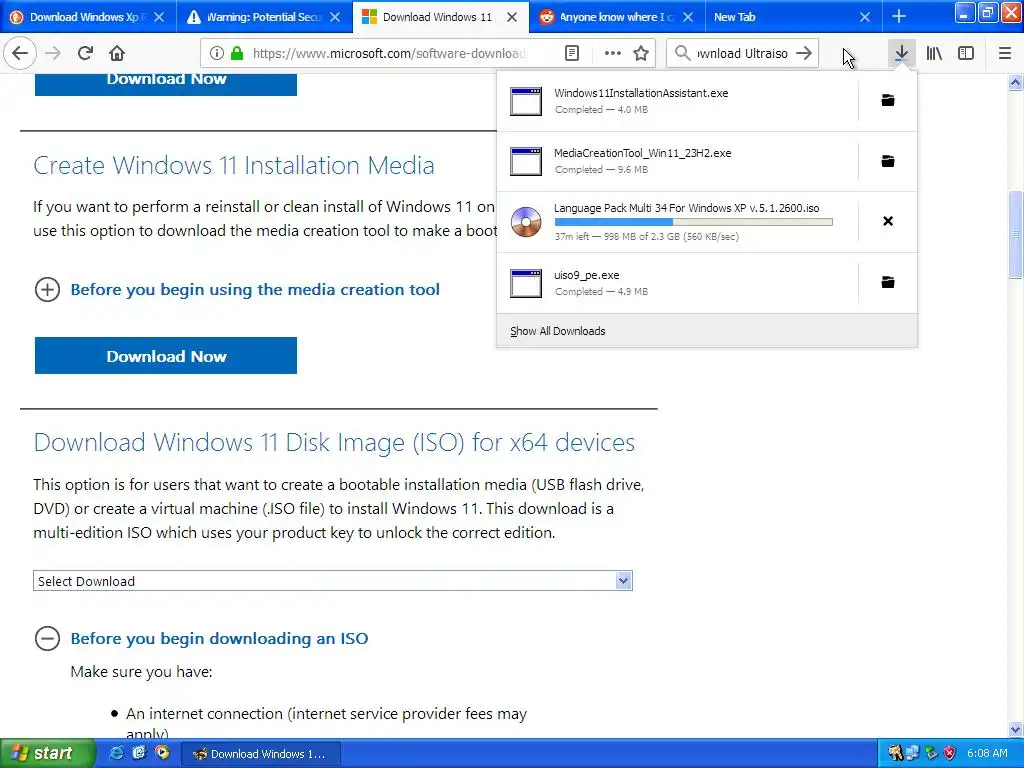Click Before you begin downloading an ISO link
This screenshot has height=768, width=1024.
pyautogui.click(x=219, y=638)
